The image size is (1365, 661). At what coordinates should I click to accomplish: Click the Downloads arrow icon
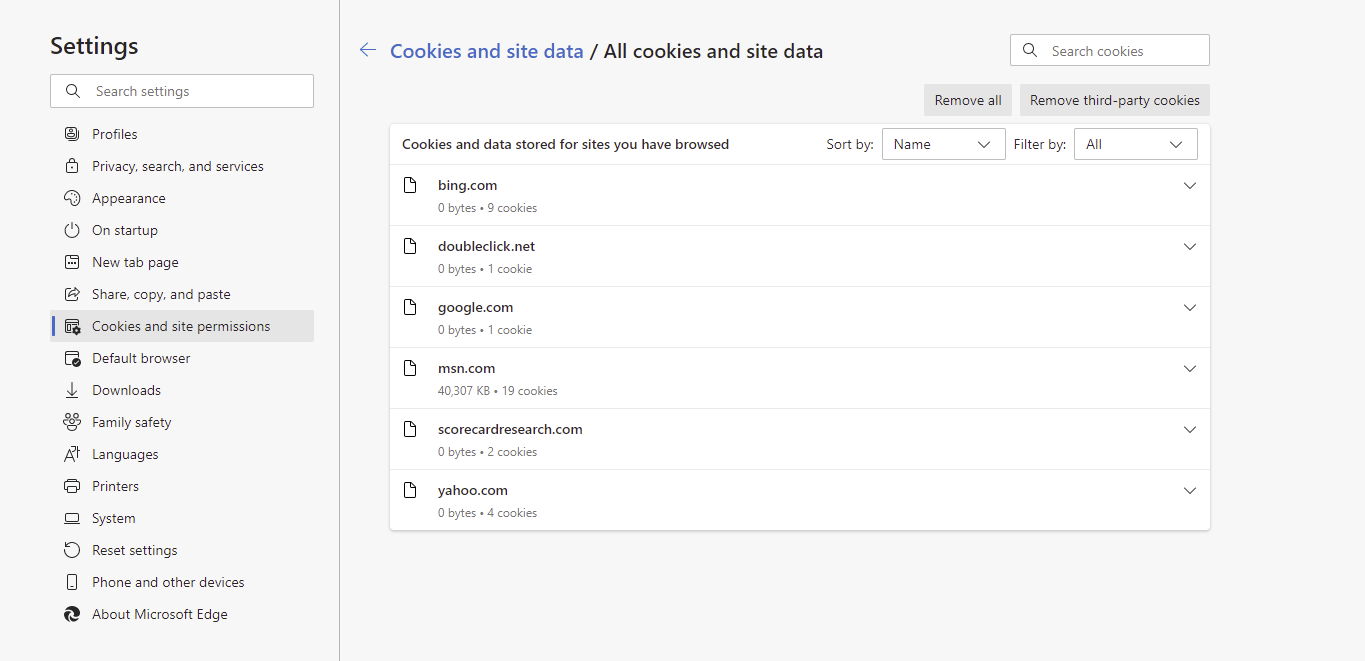(x=72, y=390)
